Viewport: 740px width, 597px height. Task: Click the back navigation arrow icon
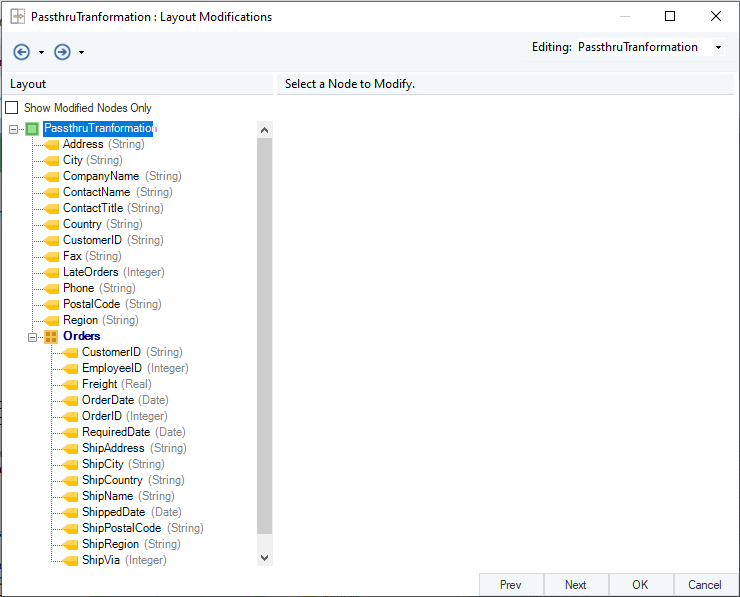point(21,52)
